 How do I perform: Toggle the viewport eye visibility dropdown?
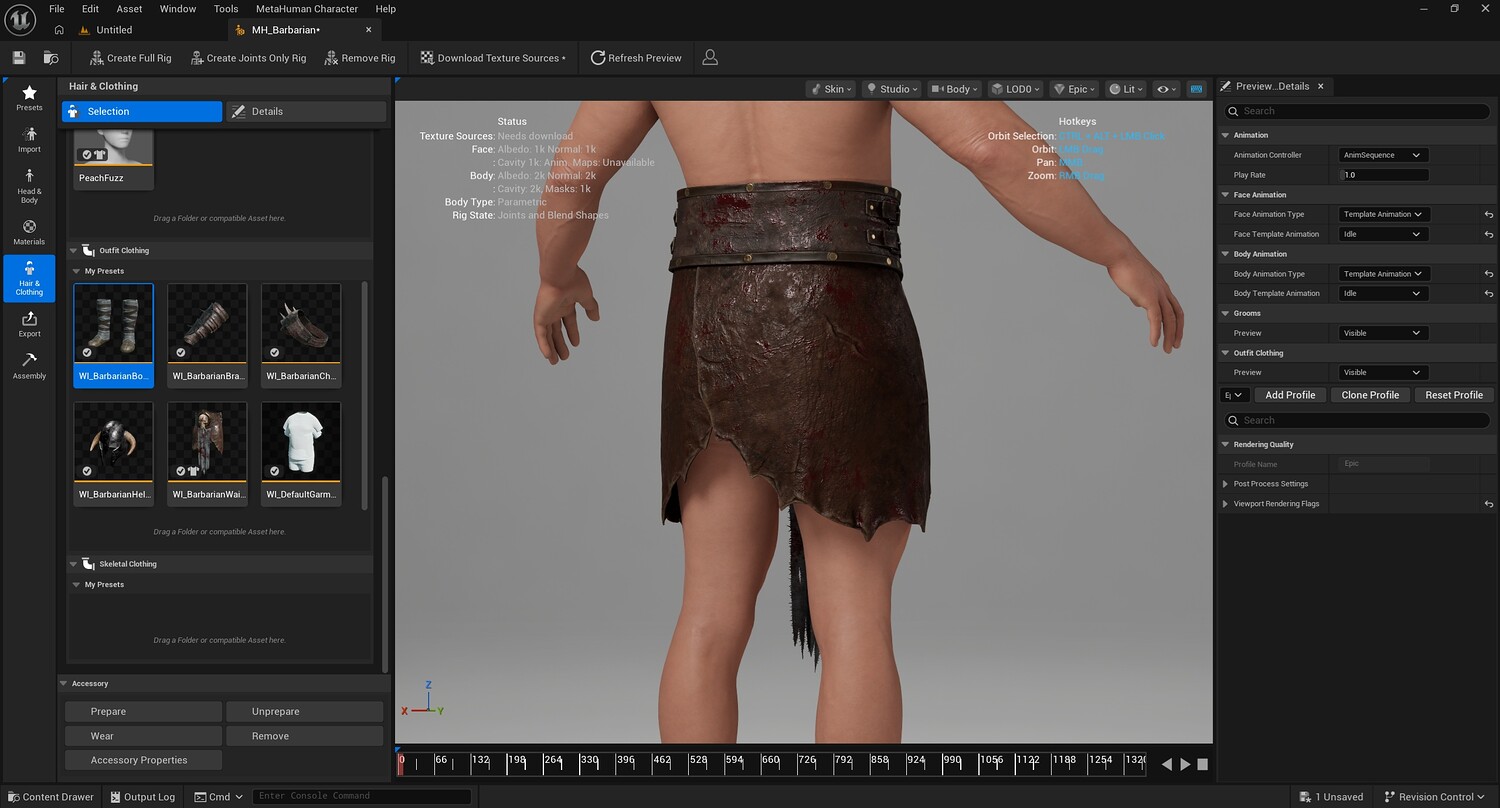click(1165, 89)
